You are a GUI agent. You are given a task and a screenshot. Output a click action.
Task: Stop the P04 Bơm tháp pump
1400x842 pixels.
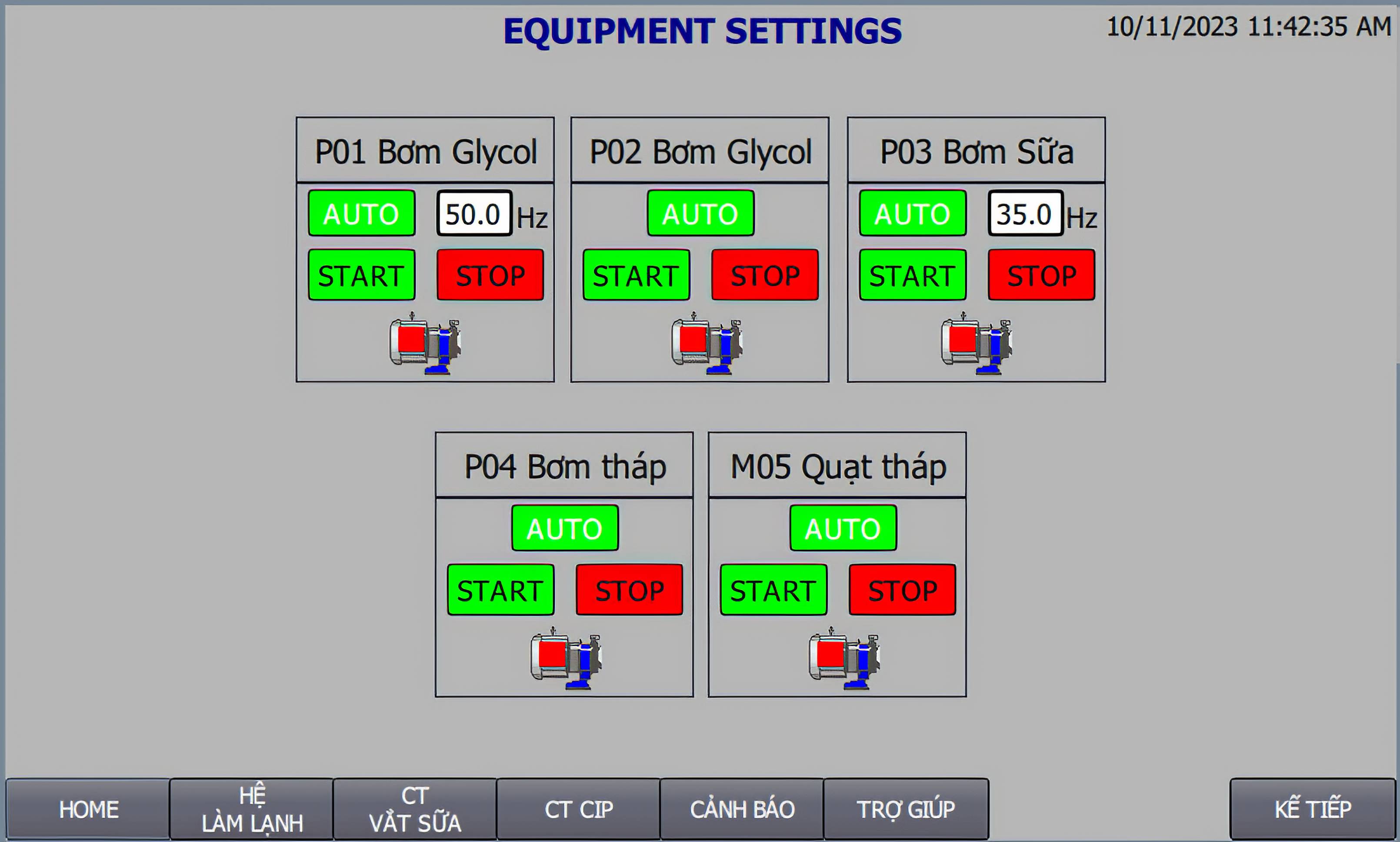pyautogui.click(x=629, y=589)
